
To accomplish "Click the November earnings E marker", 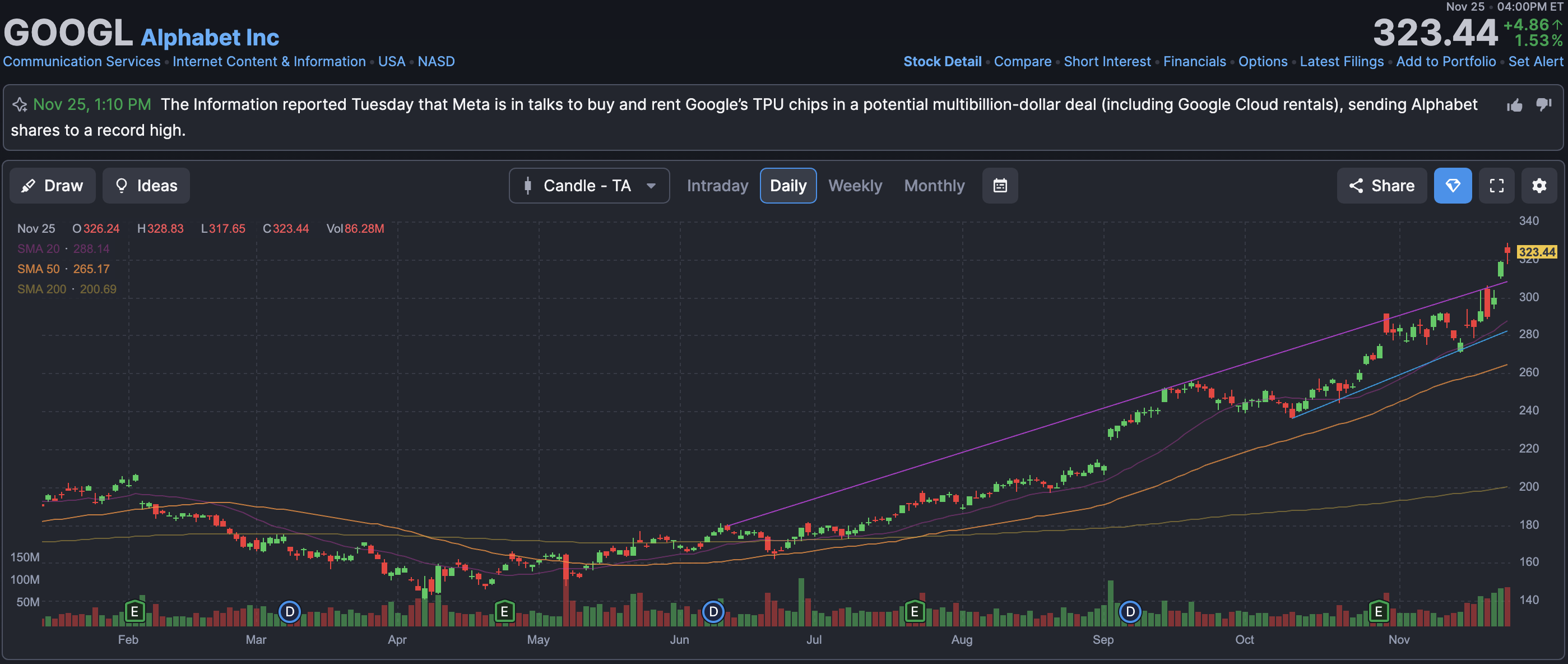I will coord(1378,611).
